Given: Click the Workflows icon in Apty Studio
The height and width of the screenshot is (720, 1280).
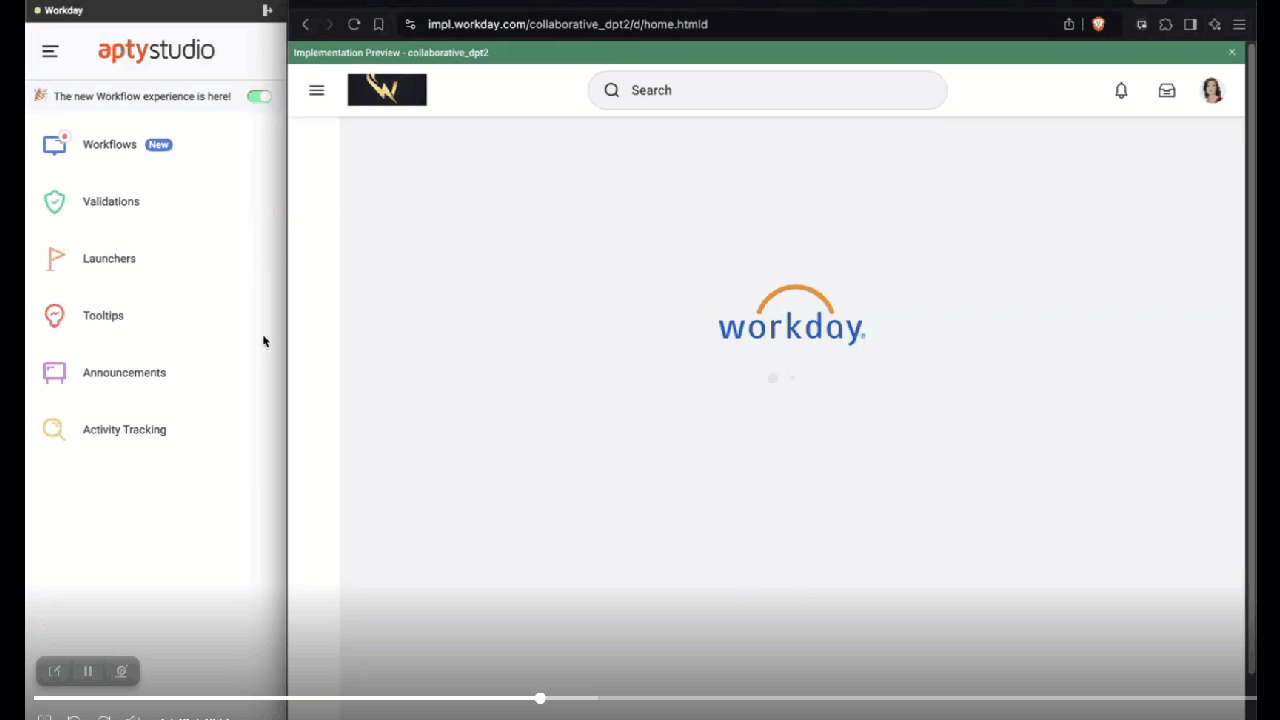Looking at the screenshot, I should tap(54, 145).
